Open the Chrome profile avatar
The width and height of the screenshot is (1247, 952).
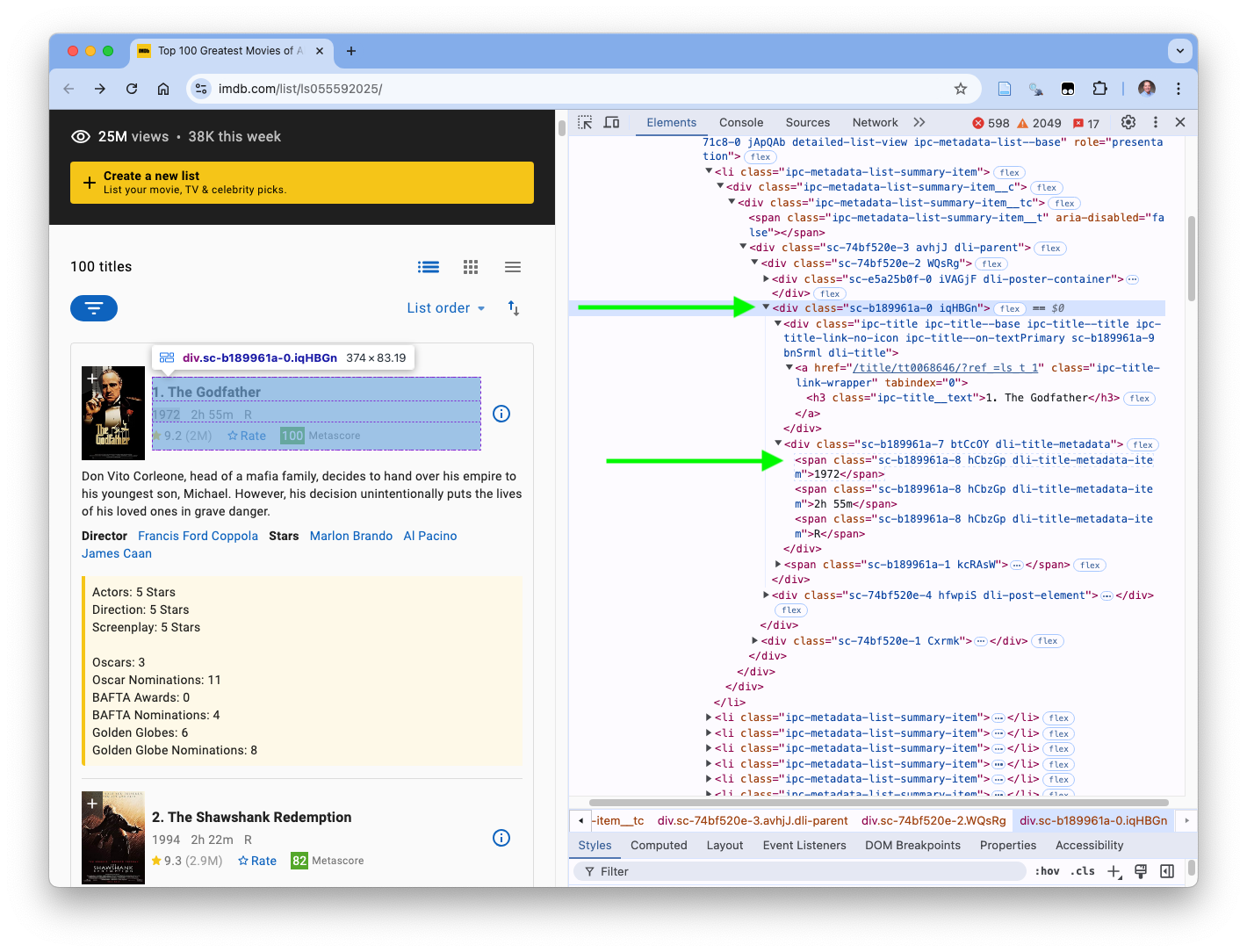1147,89
